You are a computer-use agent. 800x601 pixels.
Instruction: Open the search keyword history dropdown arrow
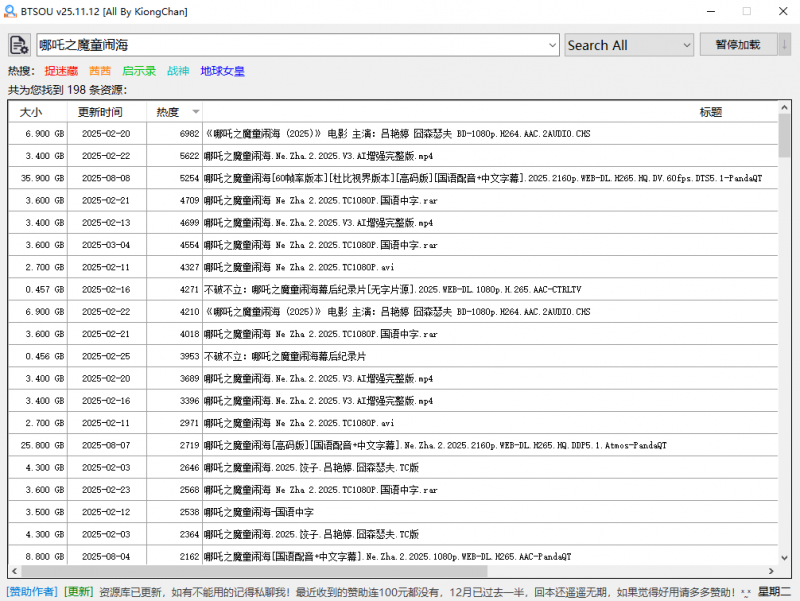tap(553, 45)
